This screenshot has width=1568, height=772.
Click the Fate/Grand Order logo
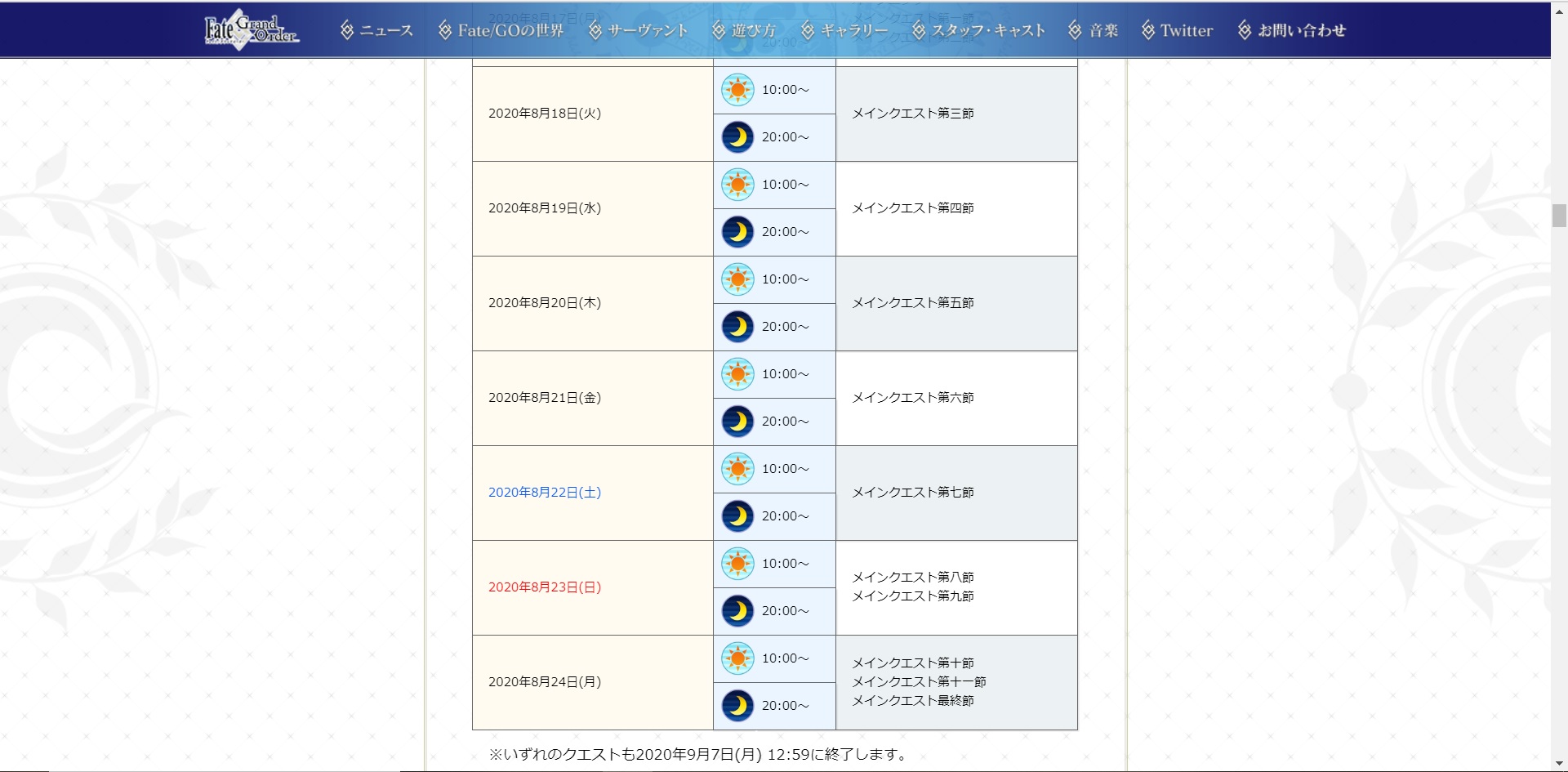click(251, 30)
